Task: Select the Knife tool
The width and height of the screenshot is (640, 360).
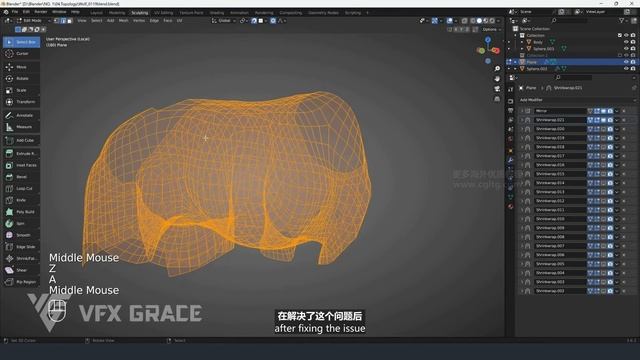Action: coord(22,200)
